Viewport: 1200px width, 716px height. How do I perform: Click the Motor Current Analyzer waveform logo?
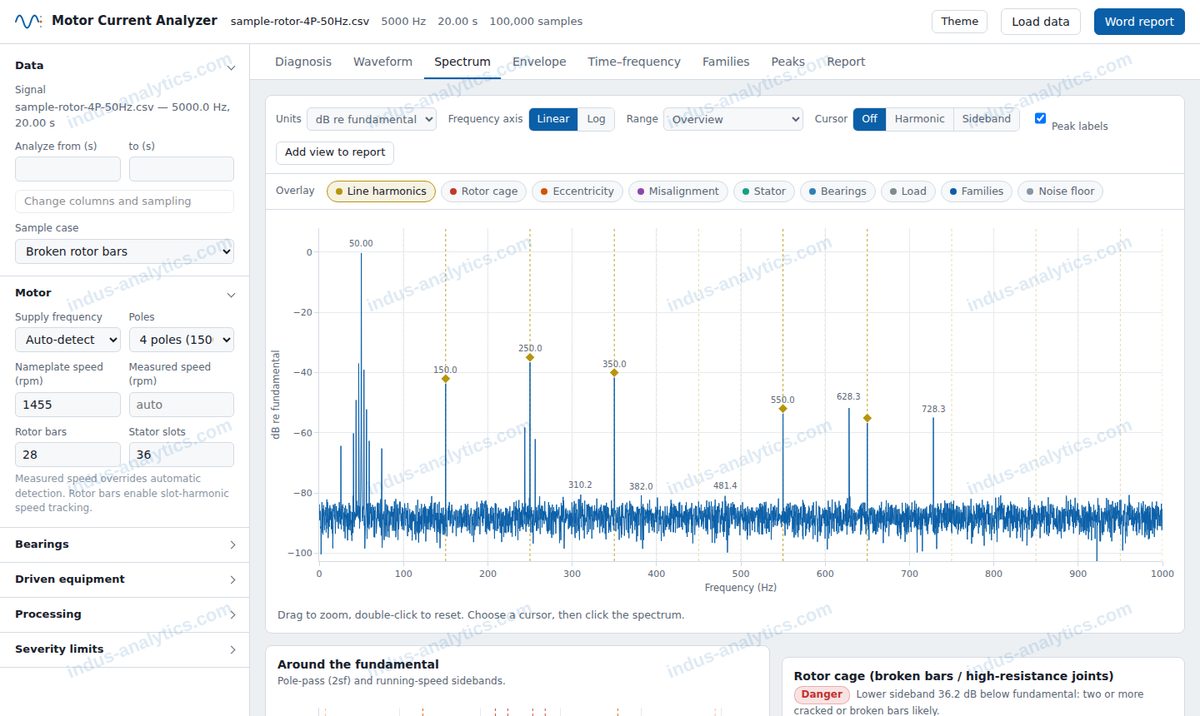point(28,21)
